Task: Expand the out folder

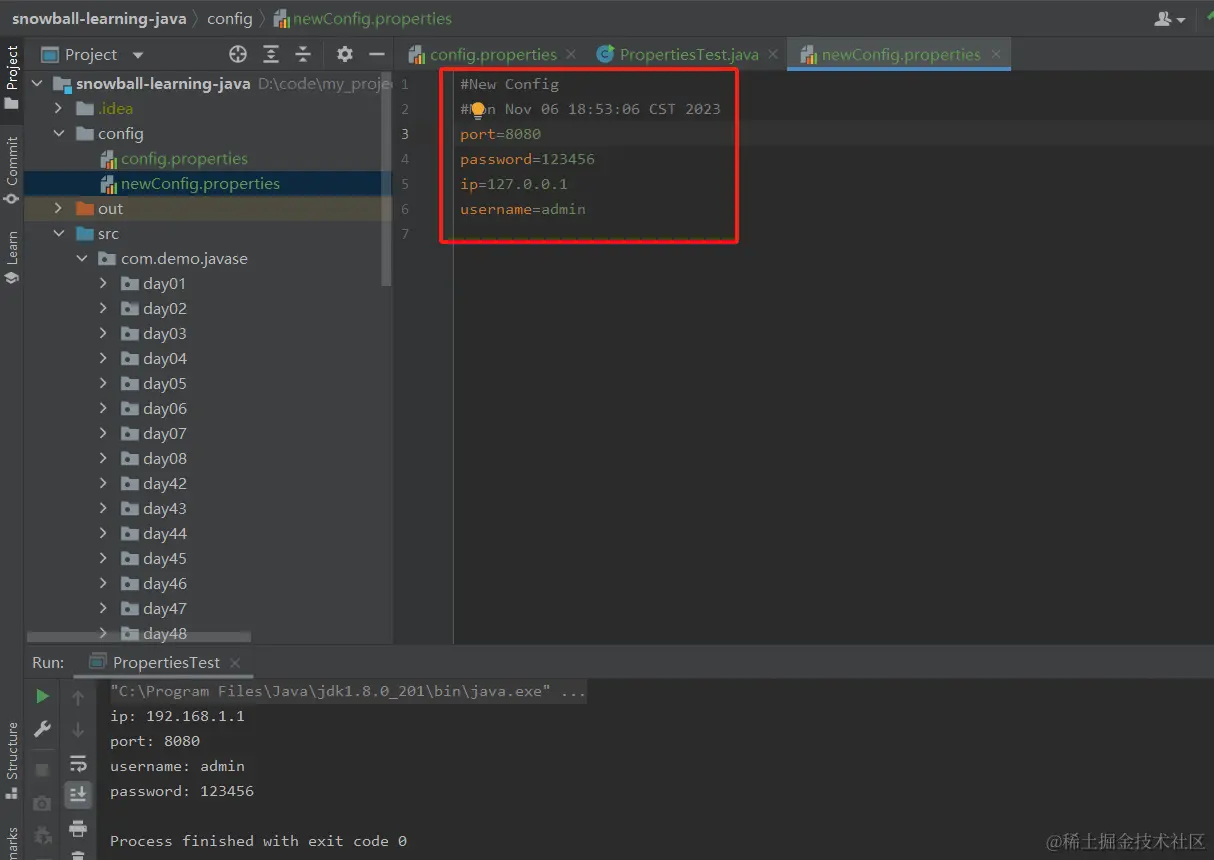Action: (59, 208)
